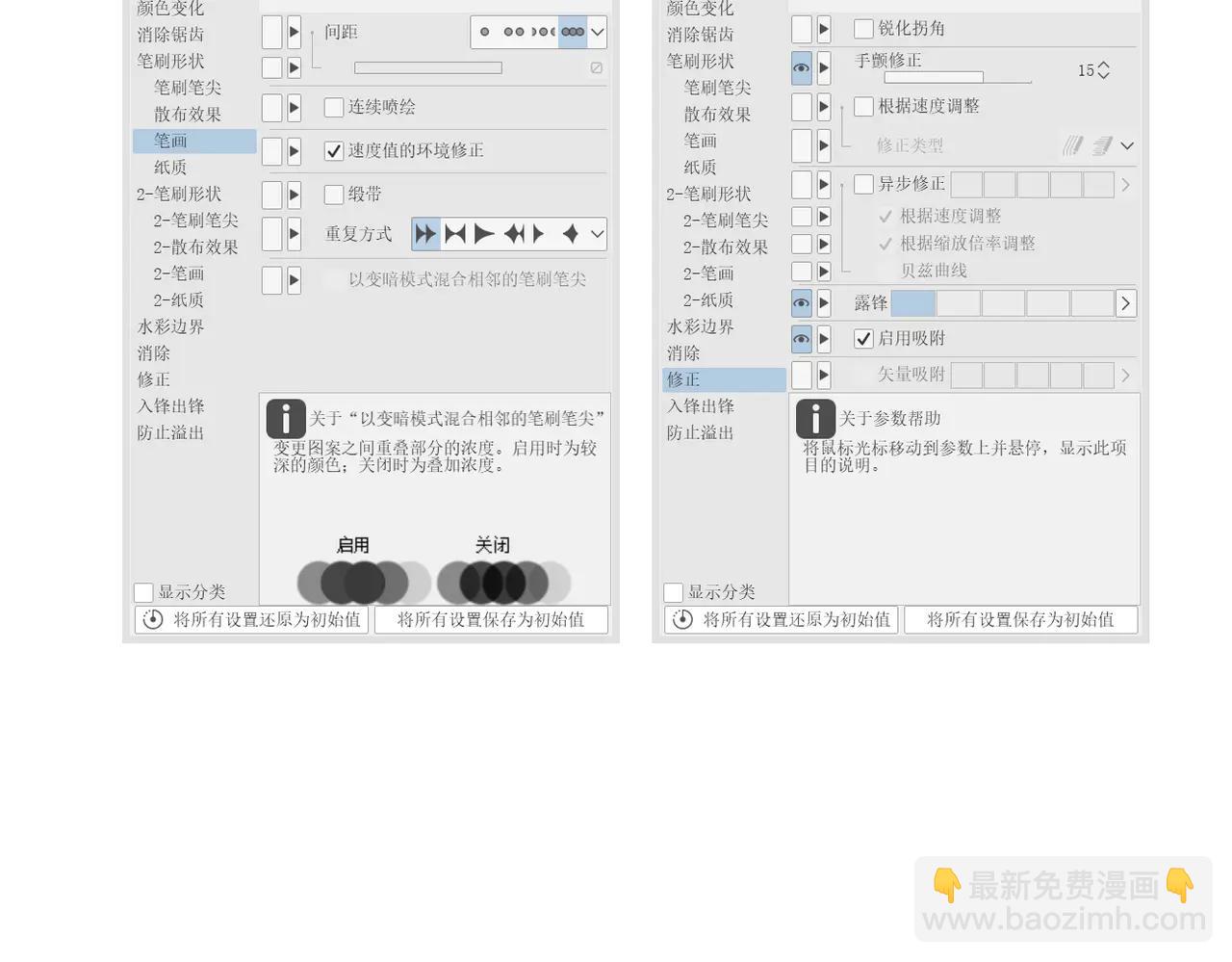Enable the 连续喷绘 checkbox
The height and width of the screenshot is (962, 1232).
pos(334,107)
